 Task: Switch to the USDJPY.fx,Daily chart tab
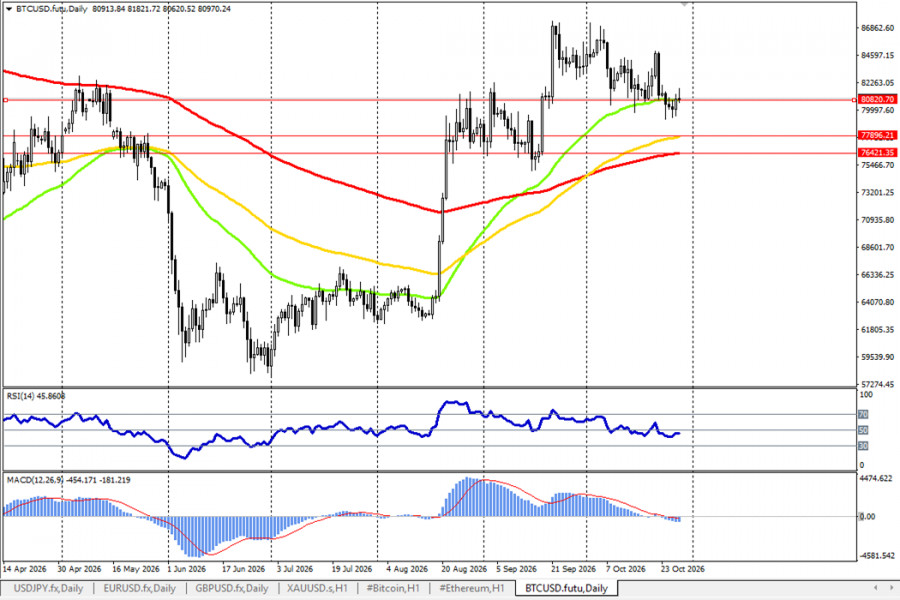coord(48,588)
